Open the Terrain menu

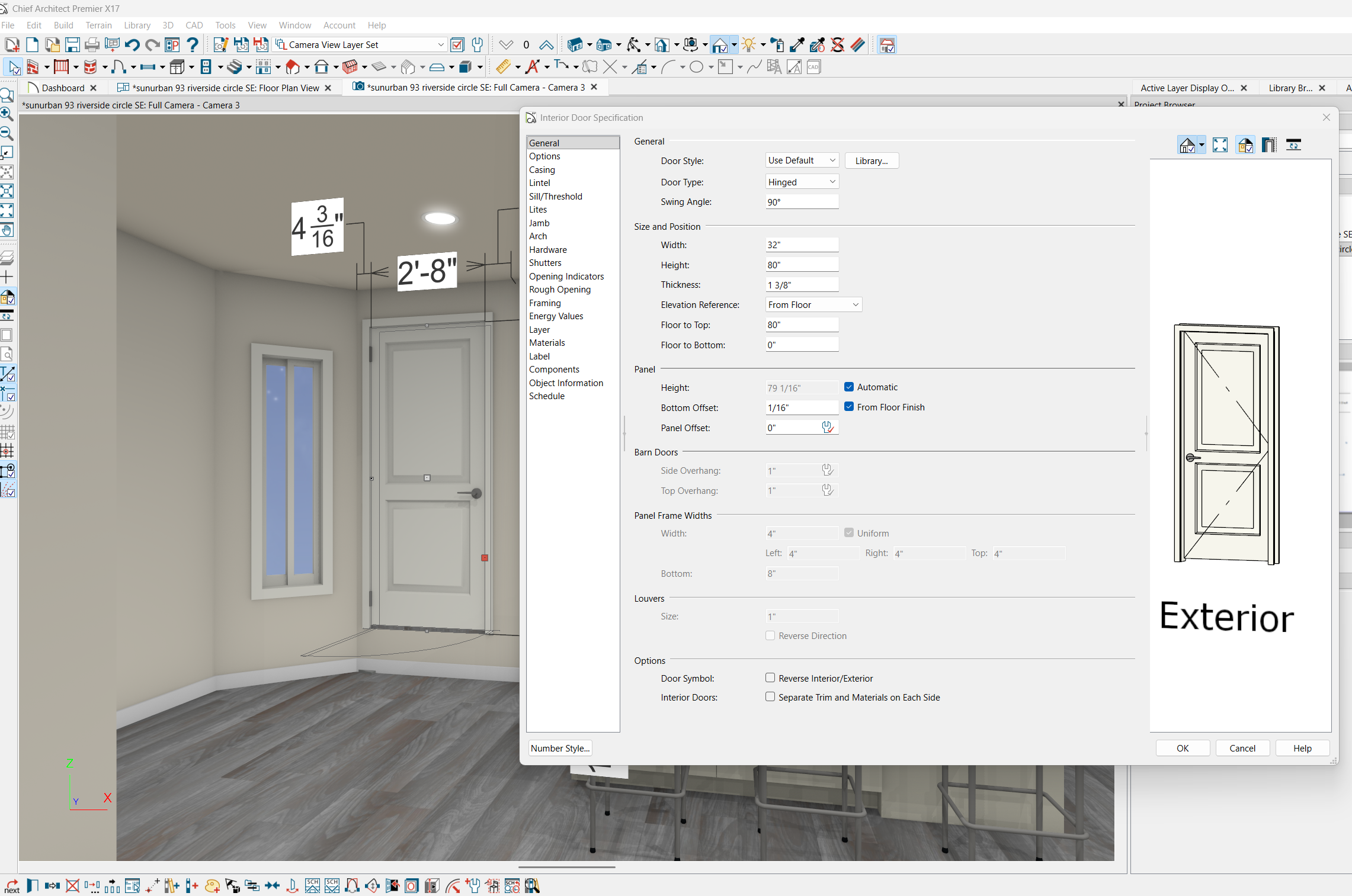pos(98,25)
